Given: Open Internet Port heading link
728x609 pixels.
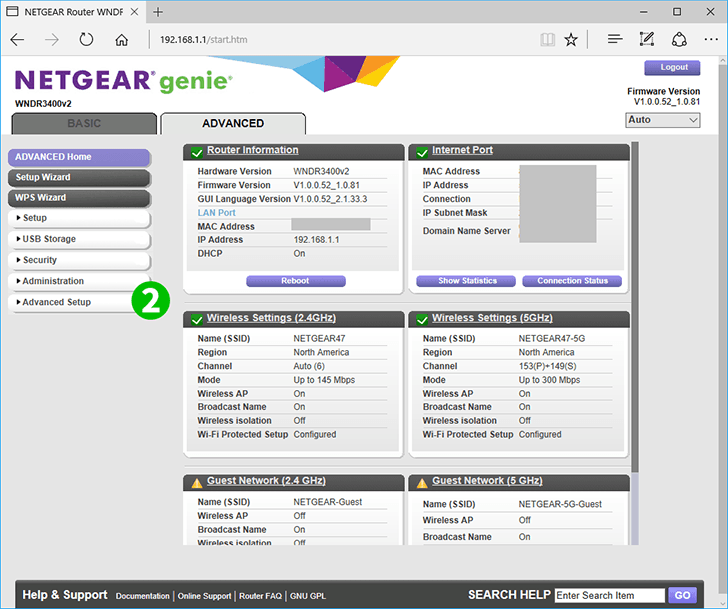Looking at the screenshot, I should (462, 150).
